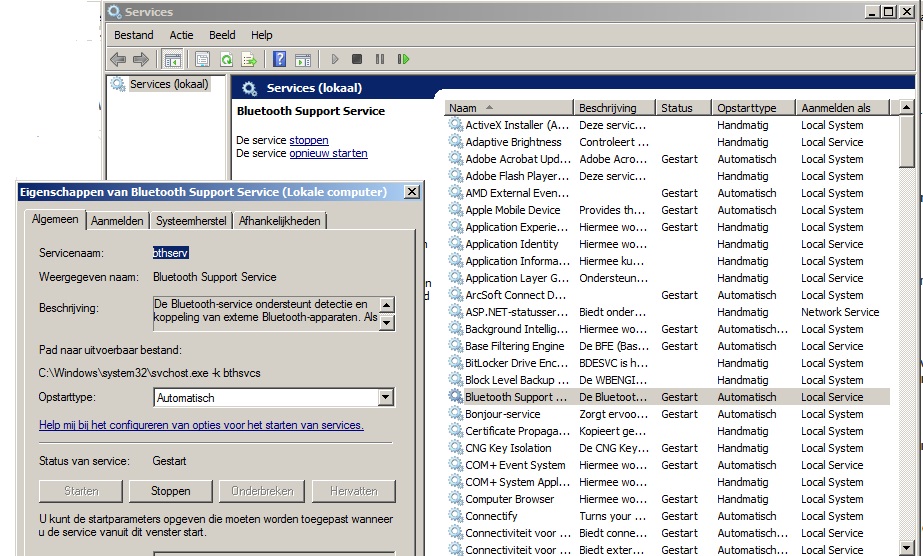Toggle the console tree pane icon

tap(172, 59)
